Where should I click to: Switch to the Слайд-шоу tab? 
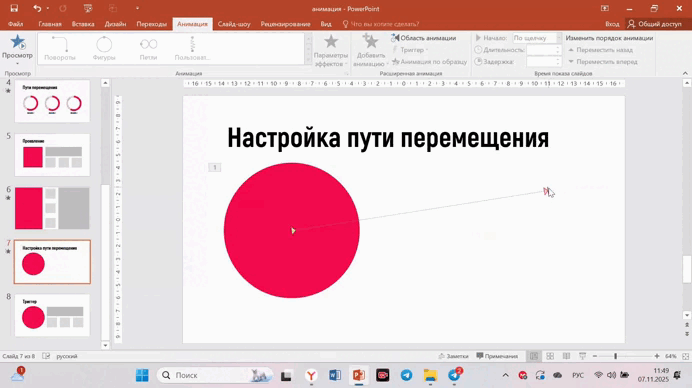click(234, 24)
